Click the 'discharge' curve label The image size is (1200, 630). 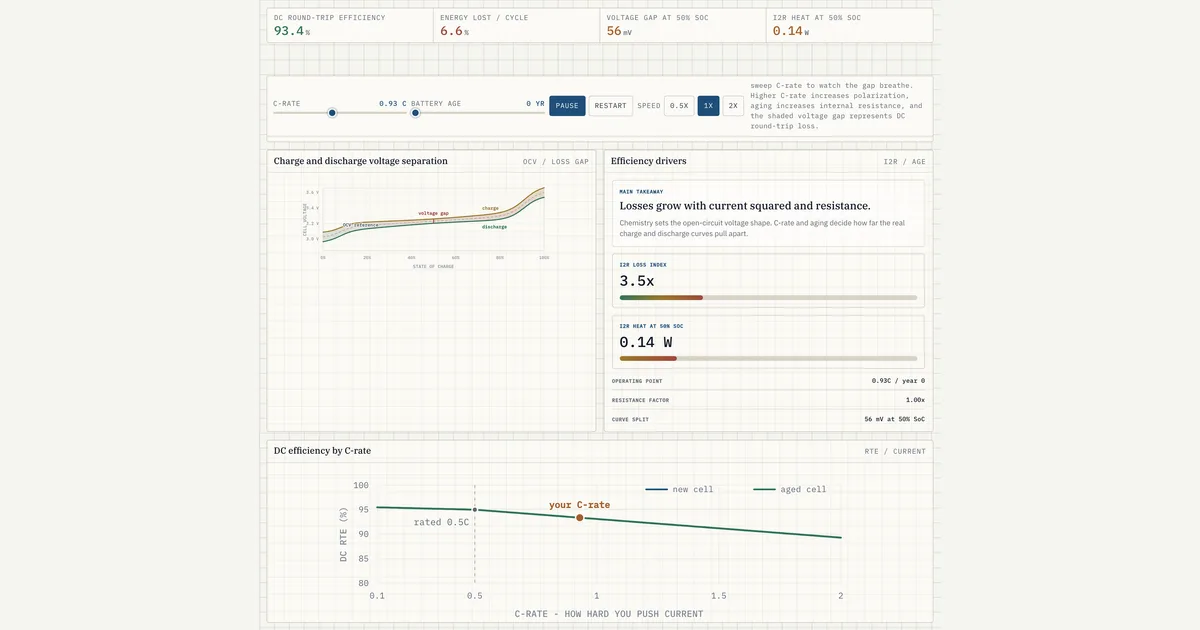[494, 227]
